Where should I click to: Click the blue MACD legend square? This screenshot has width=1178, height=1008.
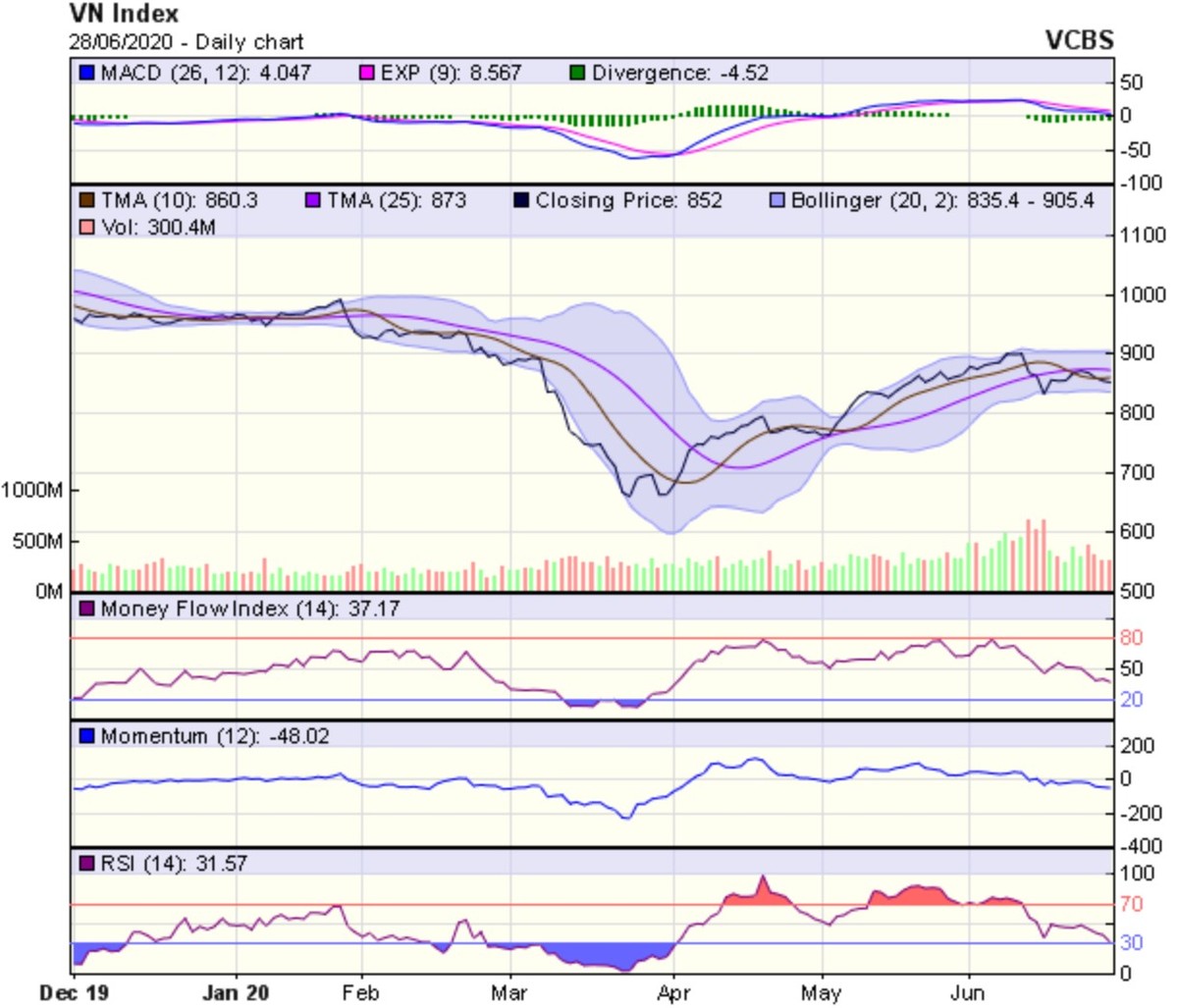(x=86, y=74)
